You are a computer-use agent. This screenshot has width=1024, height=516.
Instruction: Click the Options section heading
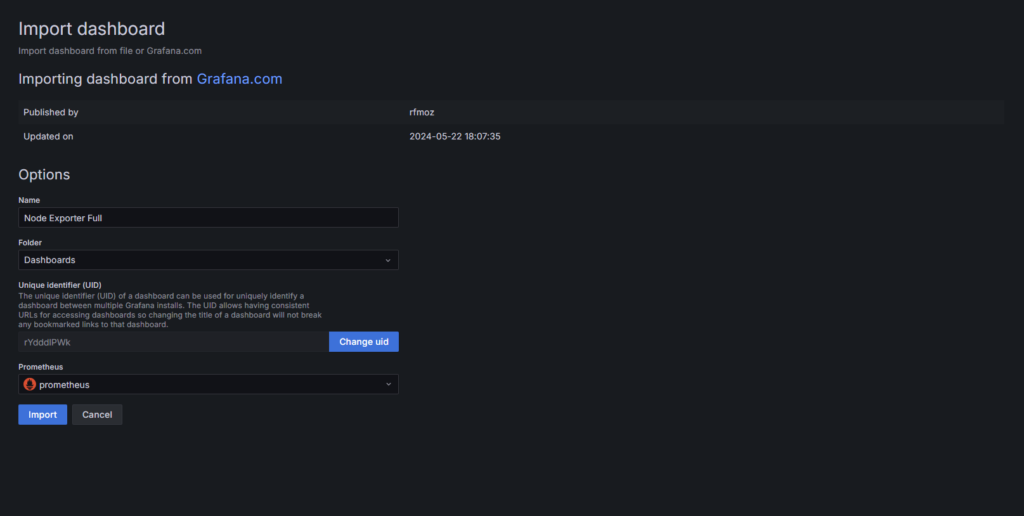pos(44,174)
